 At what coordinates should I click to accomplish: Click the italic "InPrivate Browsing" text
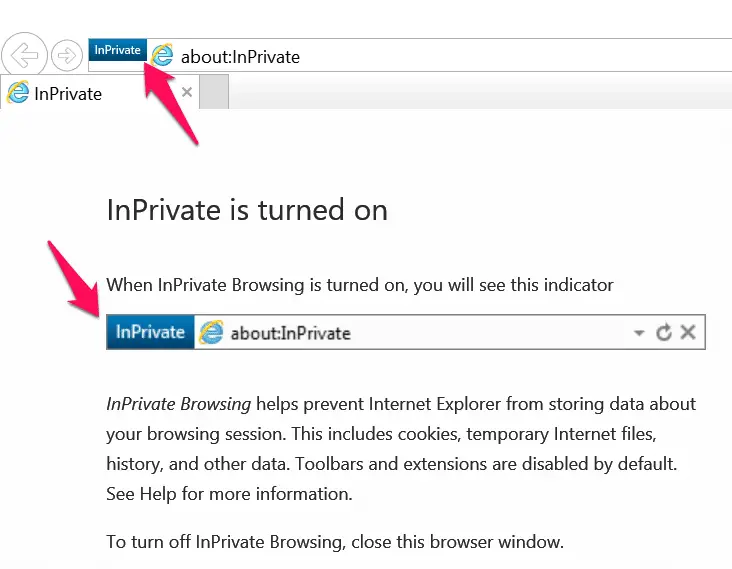pos(179,404)
